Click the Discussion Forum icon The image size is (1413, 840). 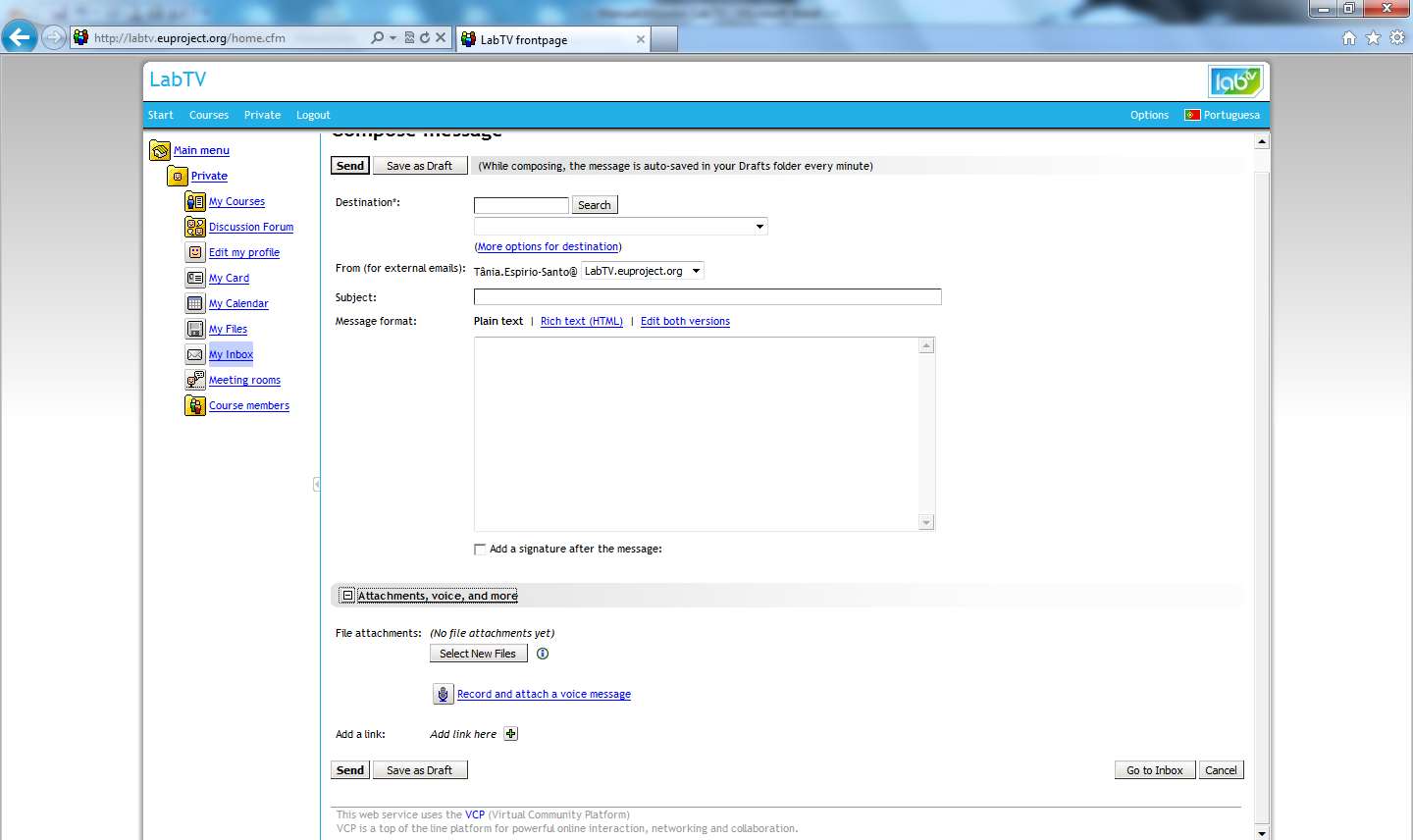(x=195, y=228)
